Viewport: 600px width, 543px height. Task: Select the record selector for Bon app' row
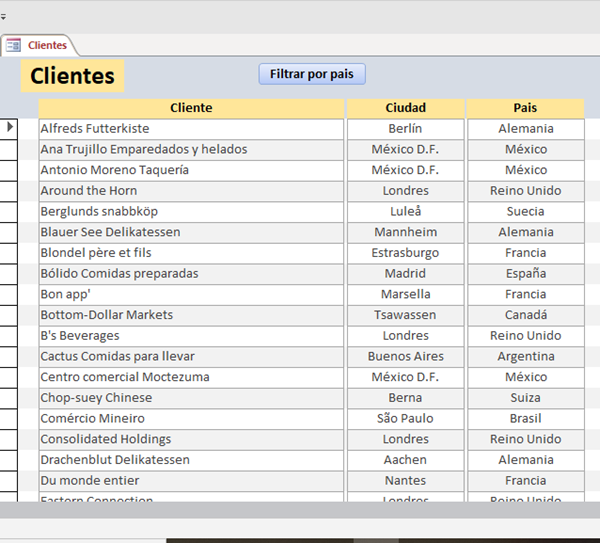tap(9, 295)
